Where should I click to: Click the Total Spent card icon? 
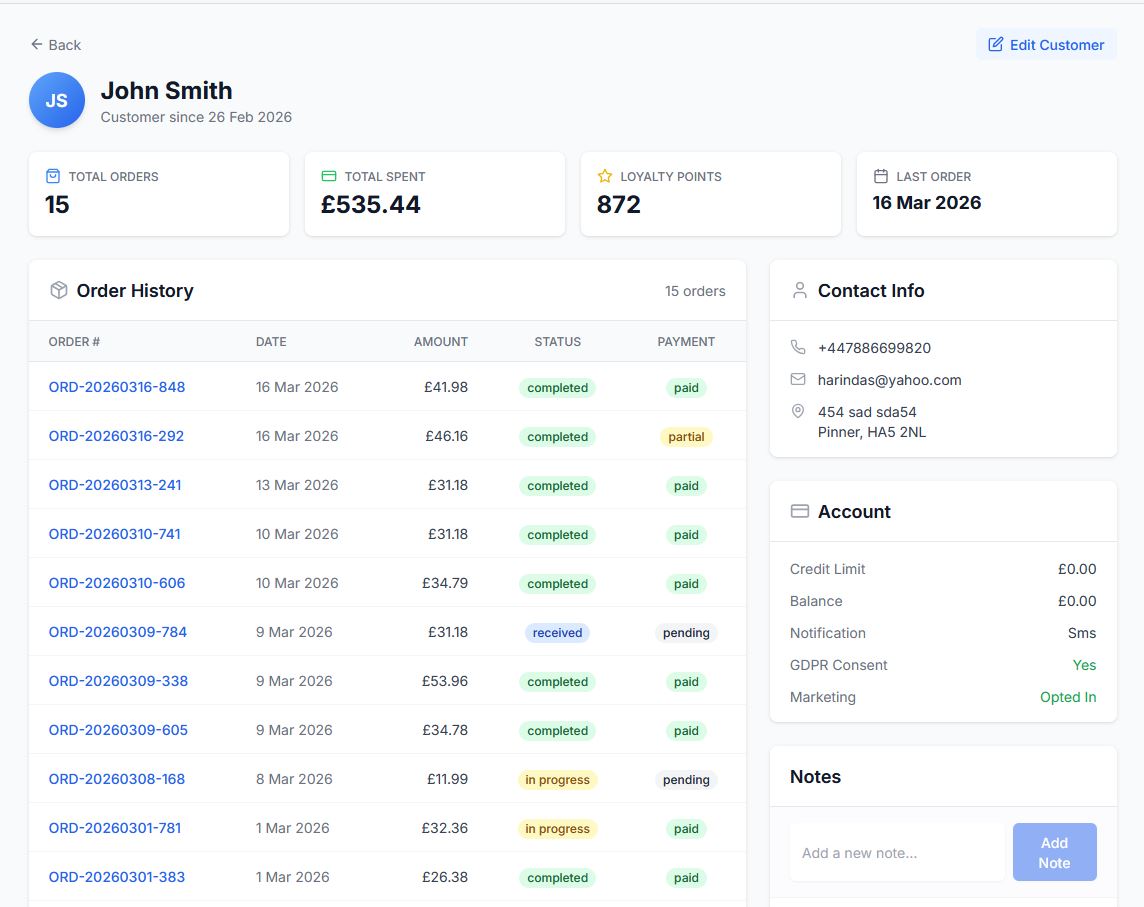pyautogui.click(x=329, y=176)
